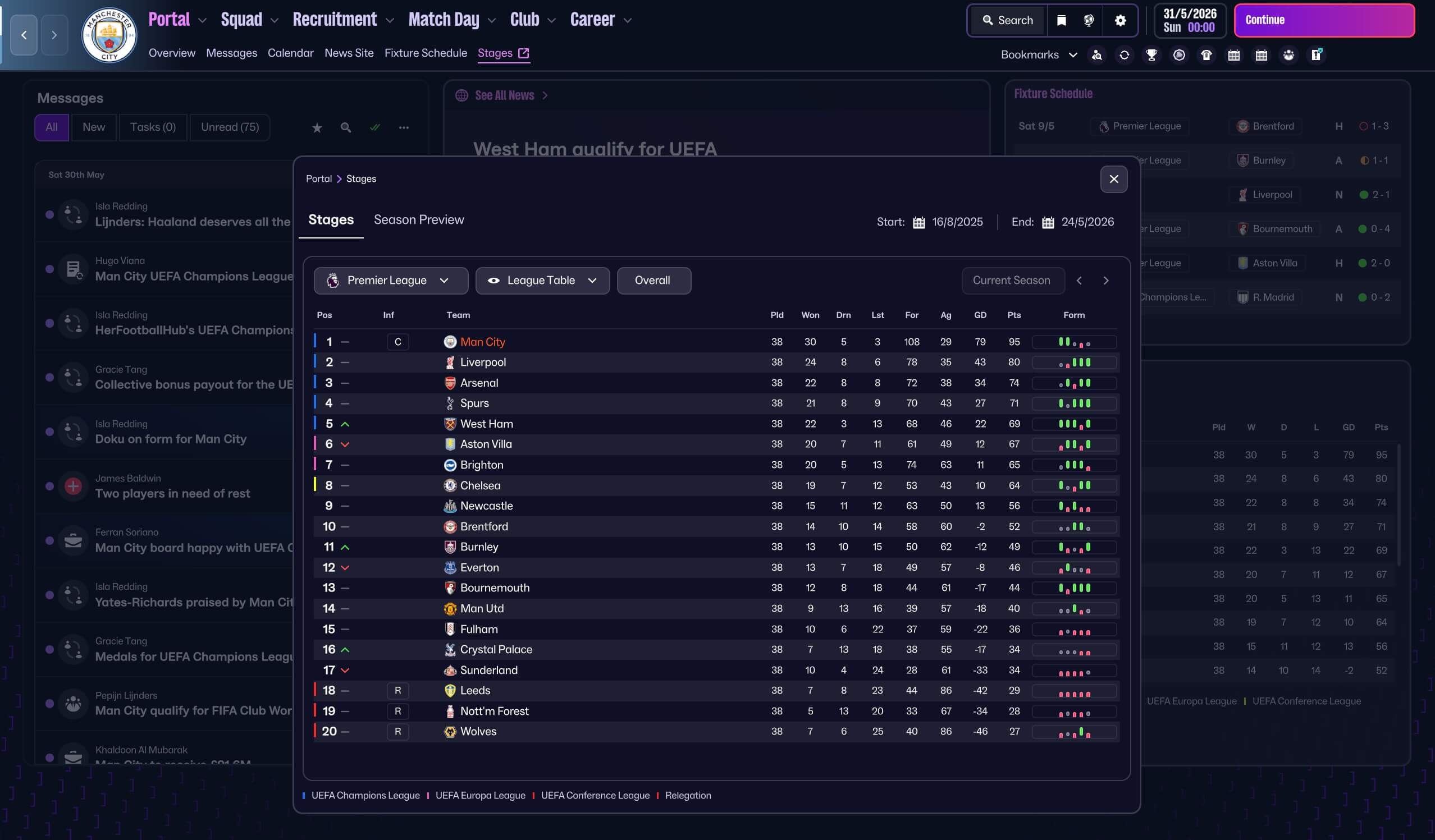Toggle the starred messages filter
Screen dimensions: 1435x840
click(317, 127)
